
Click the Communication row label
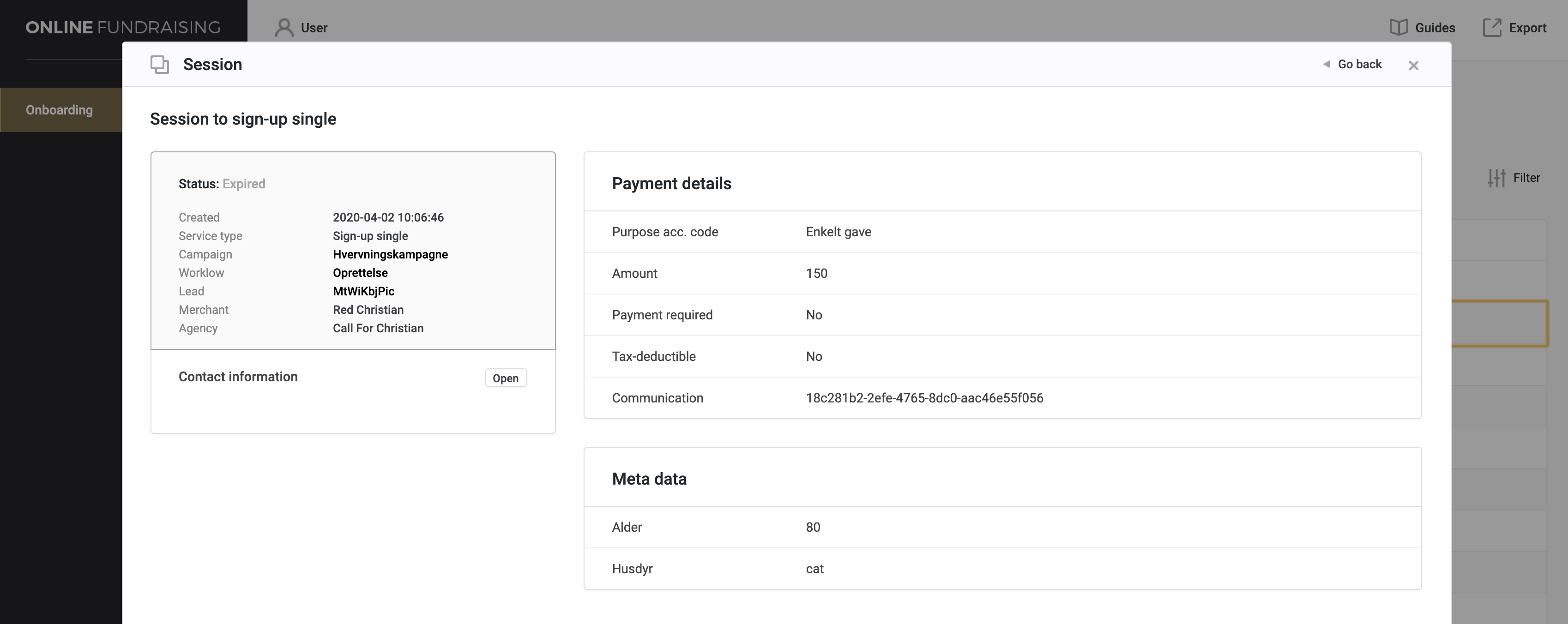click(657, 398)
